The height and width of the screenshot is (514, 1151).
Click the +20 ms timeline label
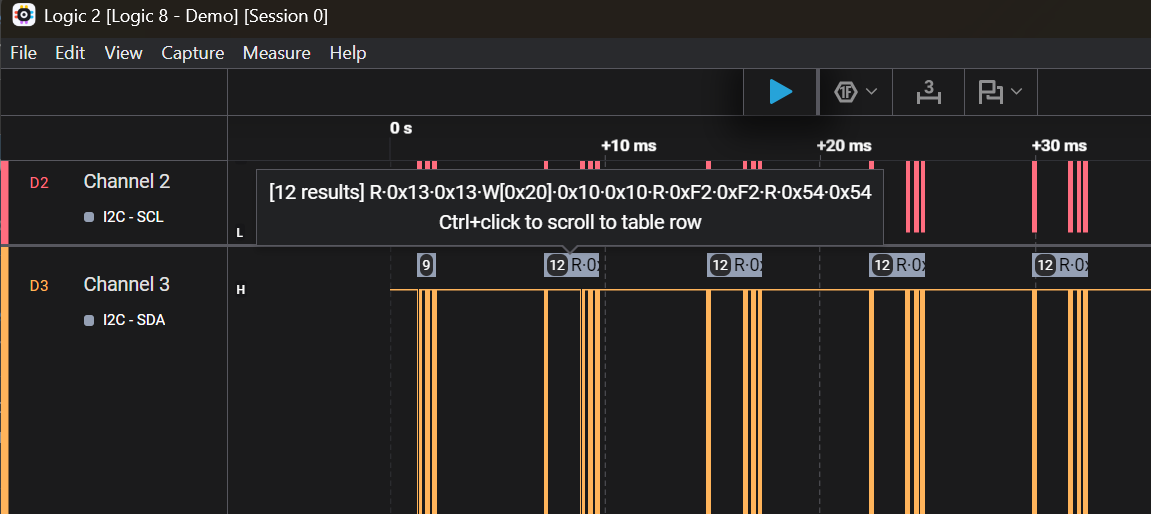844,145
